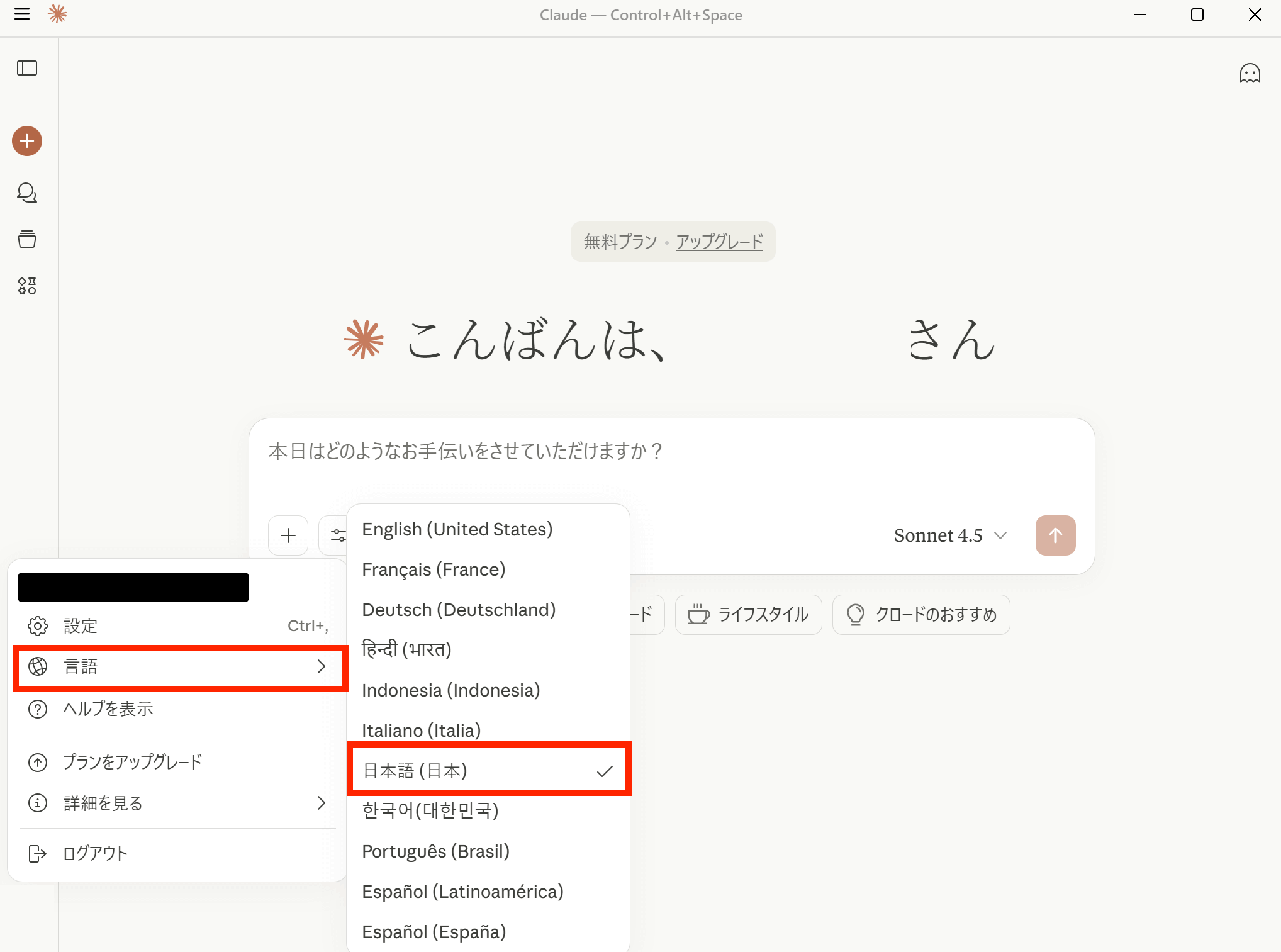1281x952 pixels.
Task: Choose ログアウト in the menu
Action: click(96, 853)
